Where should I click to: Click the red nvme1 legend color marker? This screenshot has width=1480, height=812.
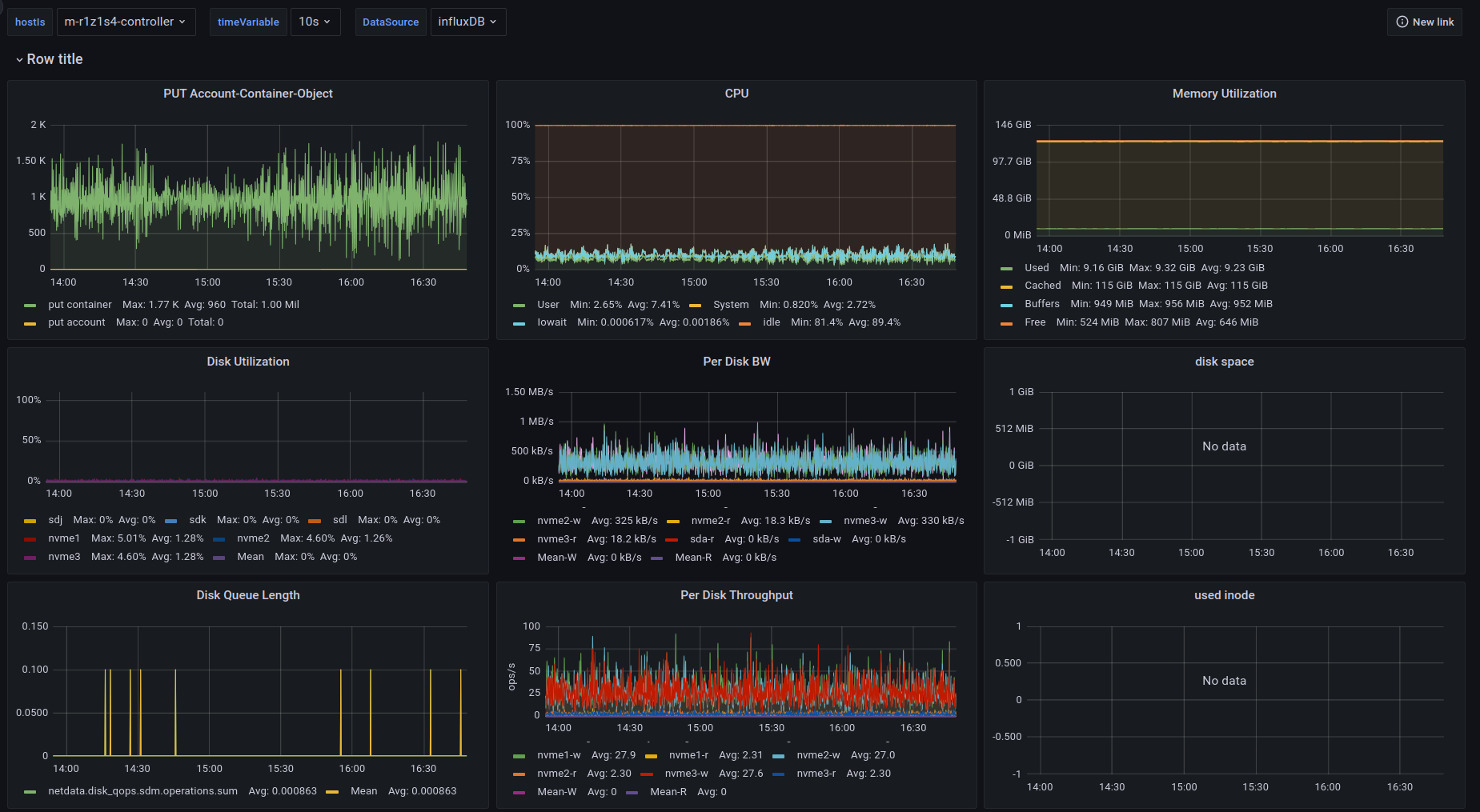click(30, 539)
